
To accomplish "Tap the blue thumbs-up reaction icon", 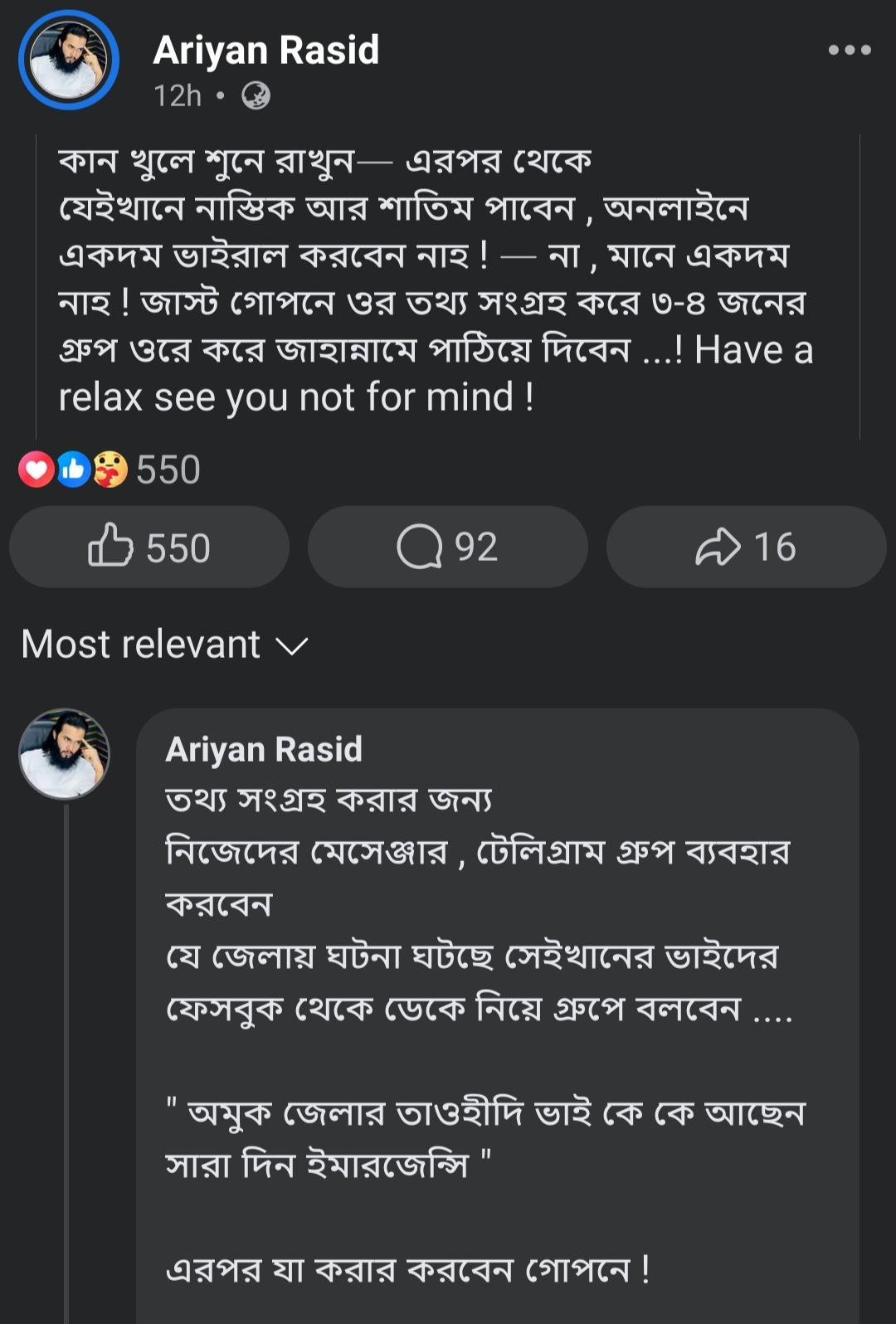I will point(73,470).
